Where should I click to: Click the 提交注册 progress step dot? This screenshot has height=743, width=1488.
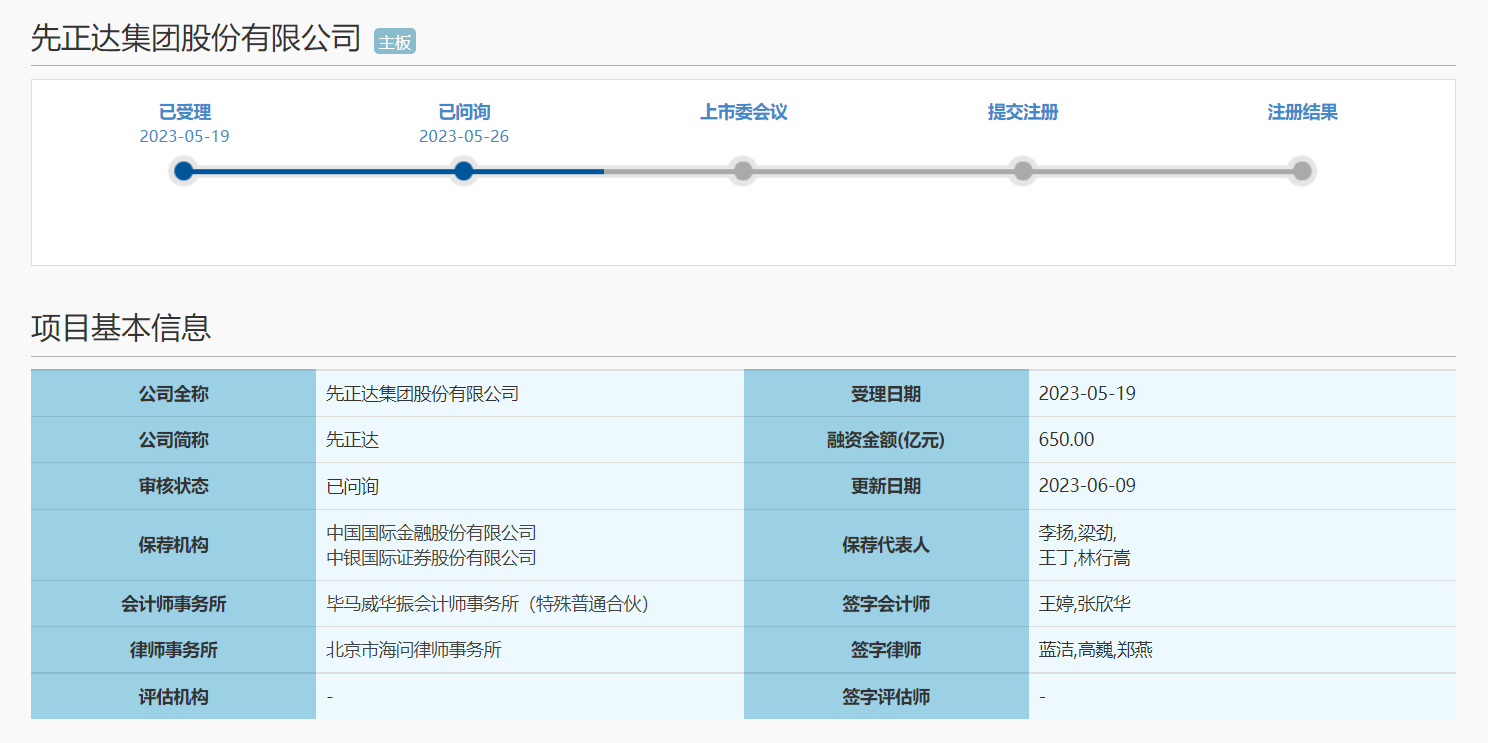click(1022, 171)
